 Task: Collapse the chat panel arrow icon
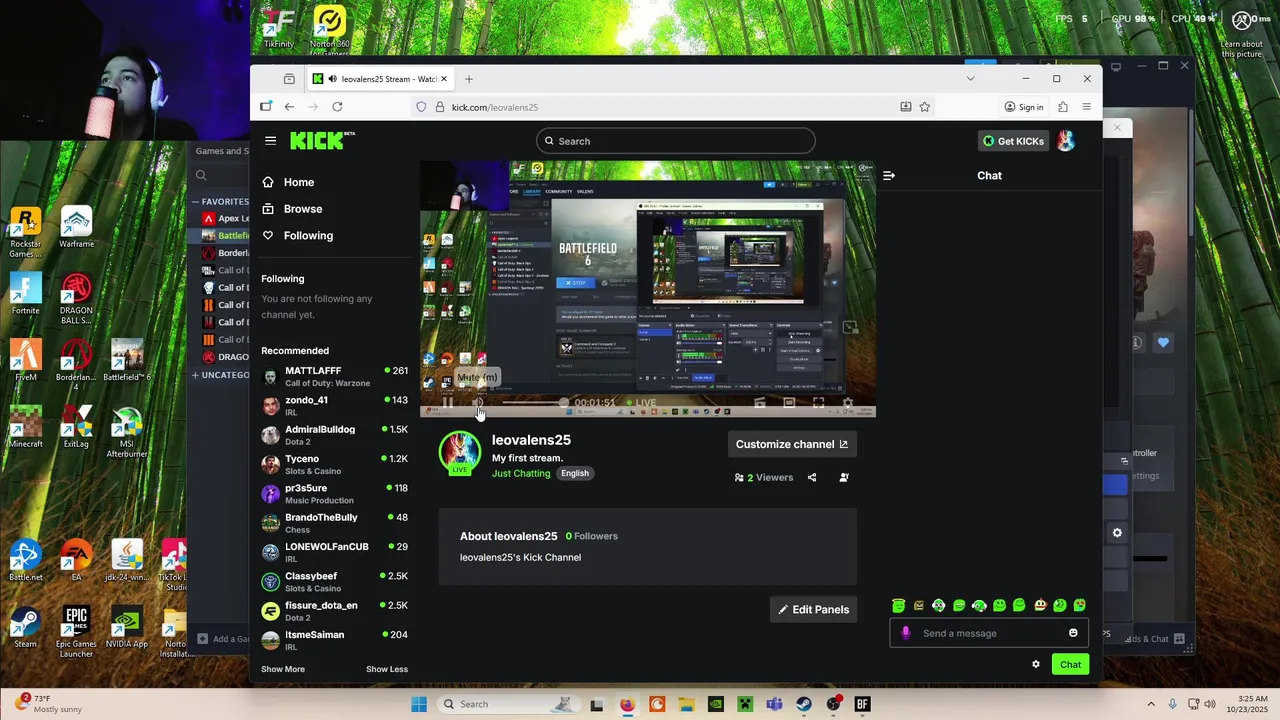(x=889, y=175)
